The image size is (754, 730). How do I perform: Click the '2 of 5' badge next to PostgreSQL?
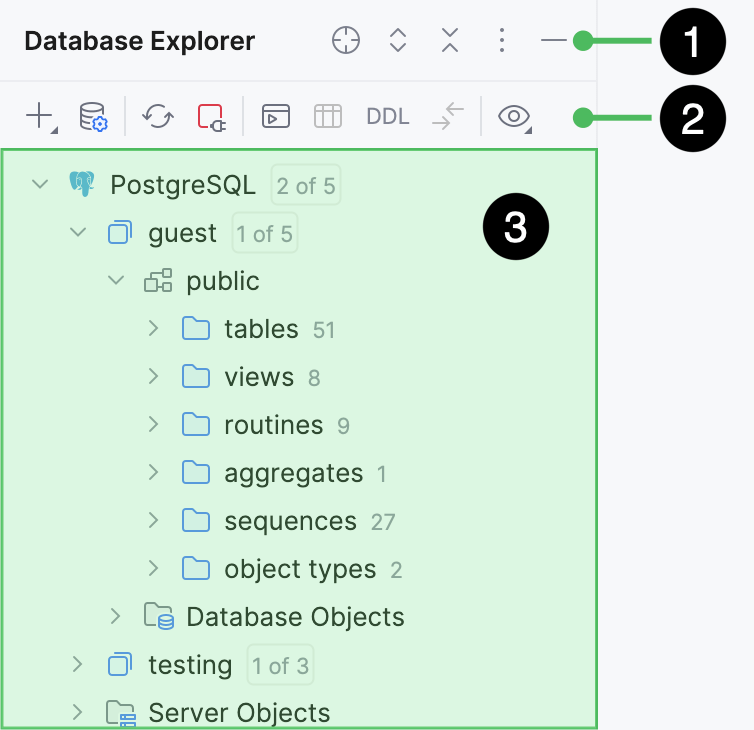pyautogui.click(x=305, y=185)
